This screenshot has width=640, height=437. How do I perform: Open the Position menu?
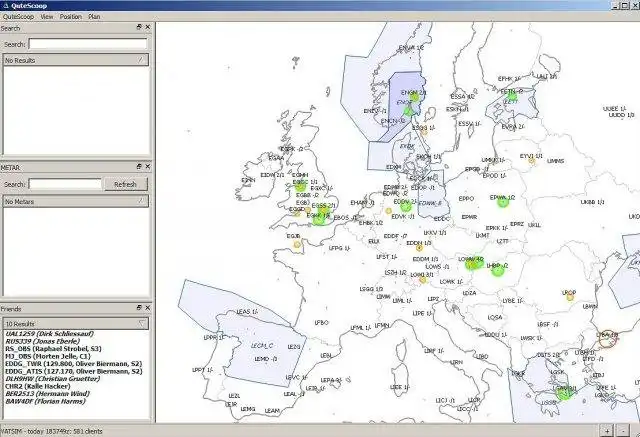click(x=71, y=17)
